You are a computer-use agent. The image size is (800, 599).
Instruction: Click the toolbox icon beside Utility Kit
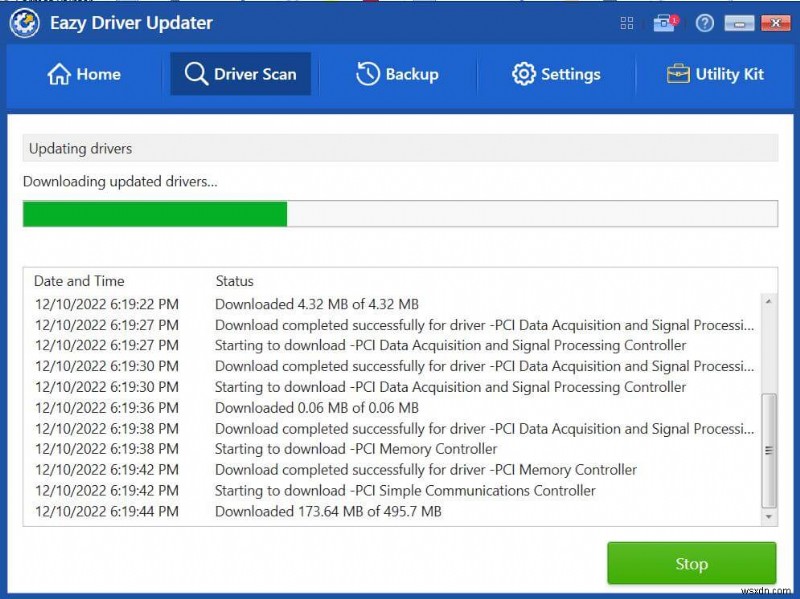coord(679,73)
